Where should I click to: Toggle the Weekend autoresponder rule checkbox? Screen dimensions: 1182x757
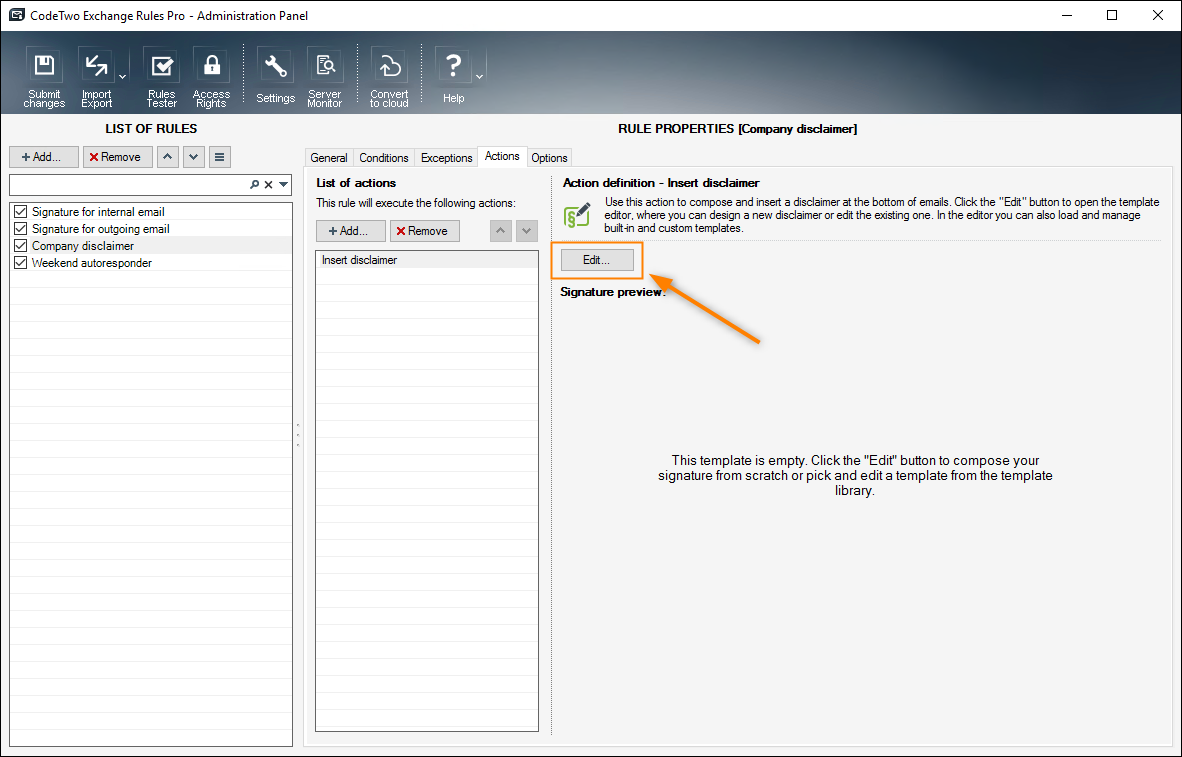pos(20,263)
